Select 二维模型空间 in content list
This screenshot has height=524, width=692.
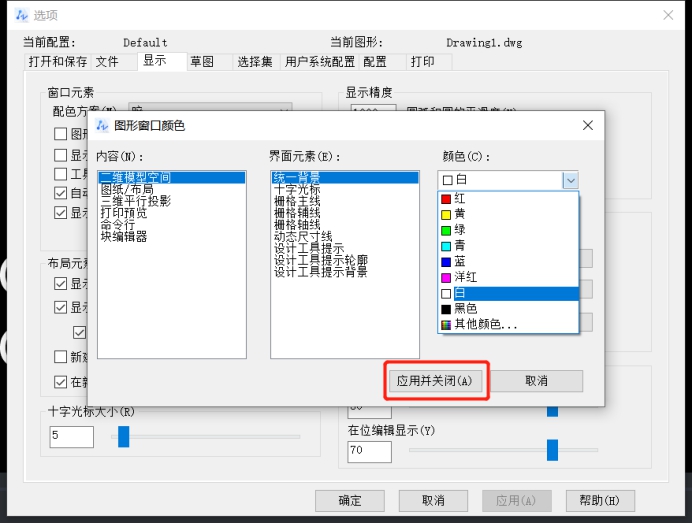[171, 177]
